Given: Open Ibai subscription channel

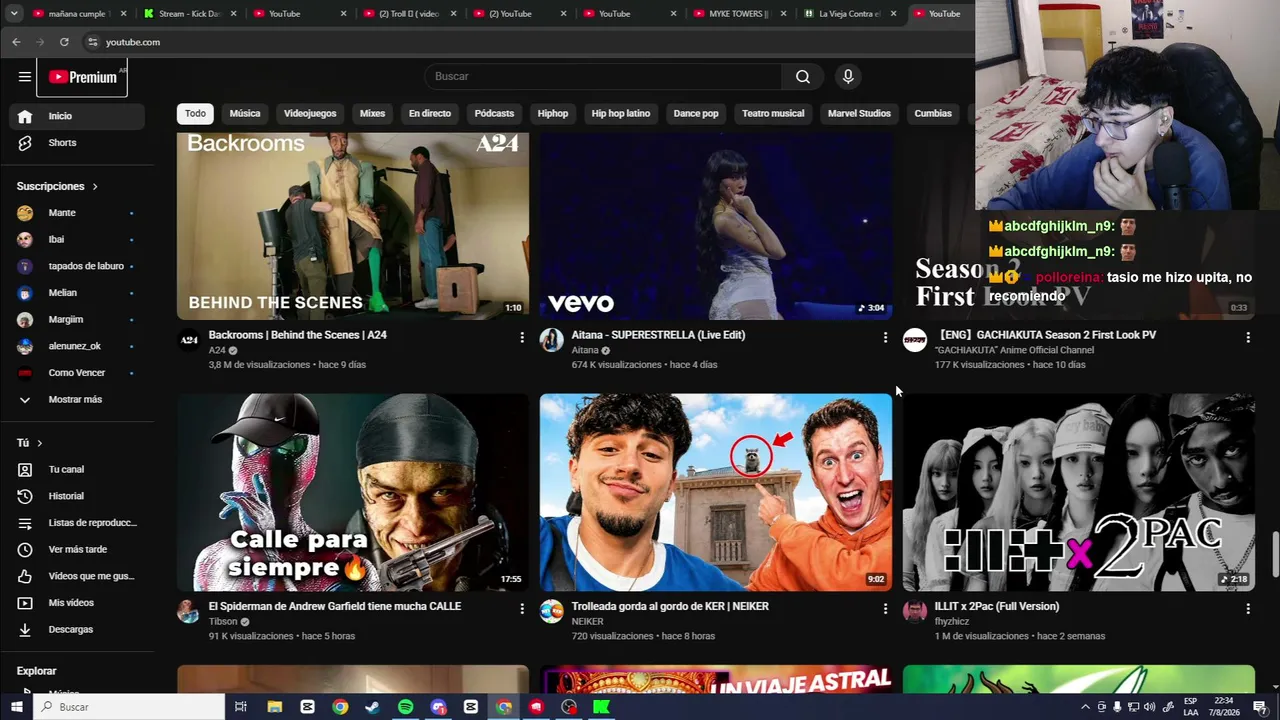Looking at the screenshot, I should pyautogui.click(x=76, y=240).
